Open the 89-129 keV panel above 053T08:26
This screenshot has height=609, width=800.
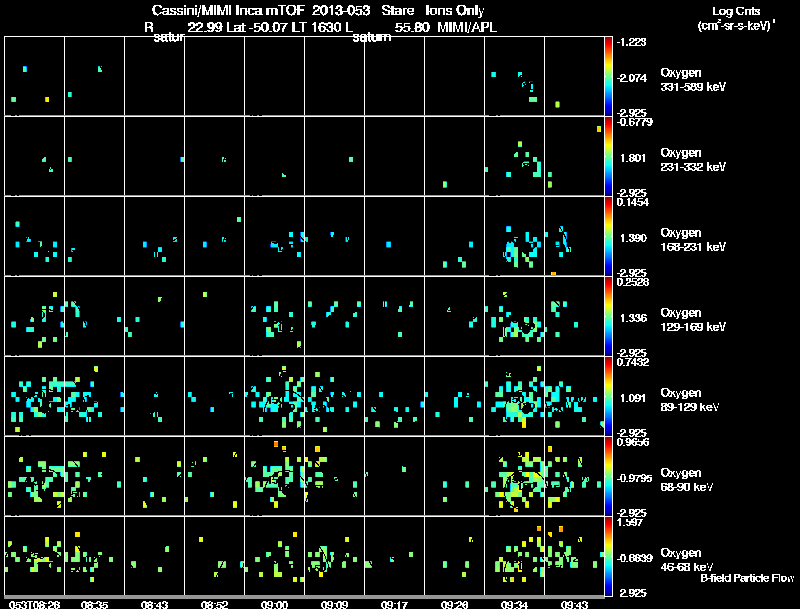34,396
